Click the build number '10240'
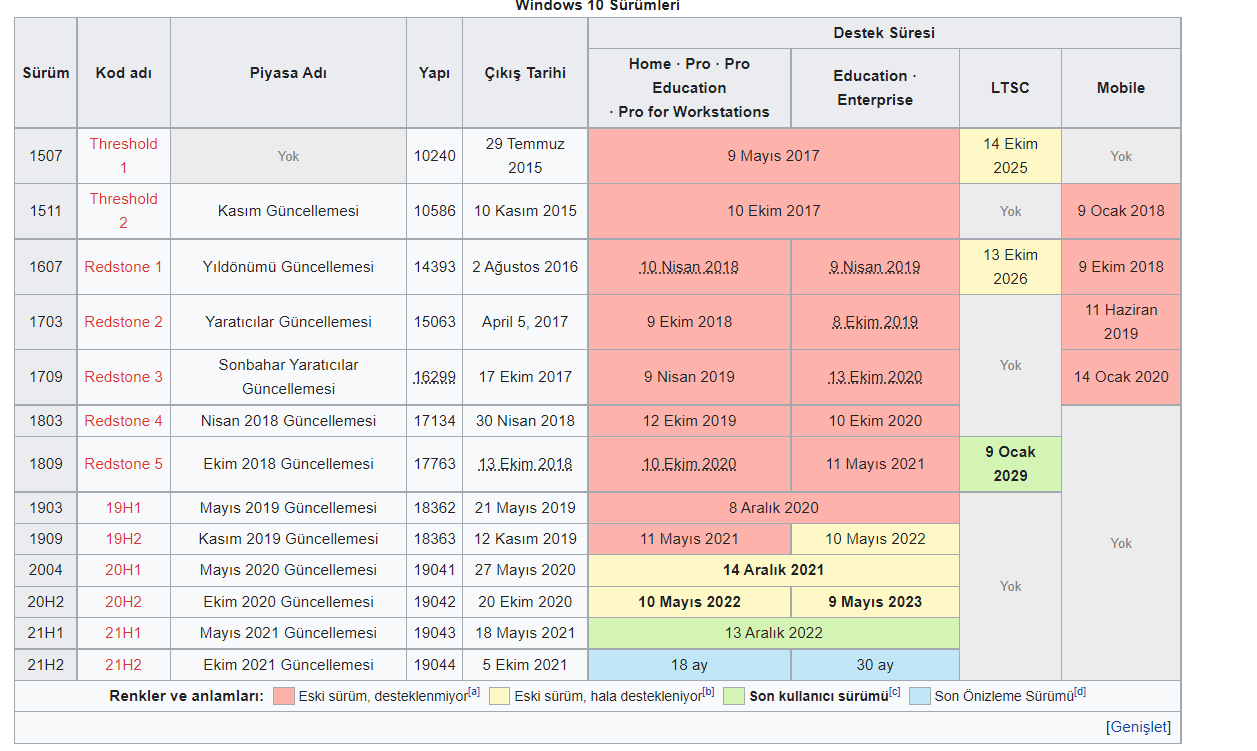 pyautogui.click(x=434, y=156)
